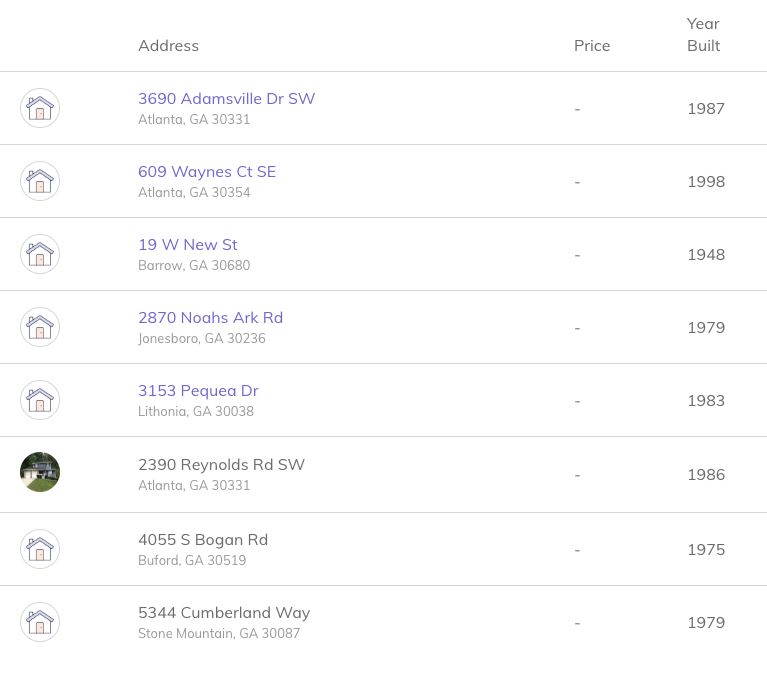
Task: Click house icon beside 5344 Cumberland Way
Action: tap(40, 622)
